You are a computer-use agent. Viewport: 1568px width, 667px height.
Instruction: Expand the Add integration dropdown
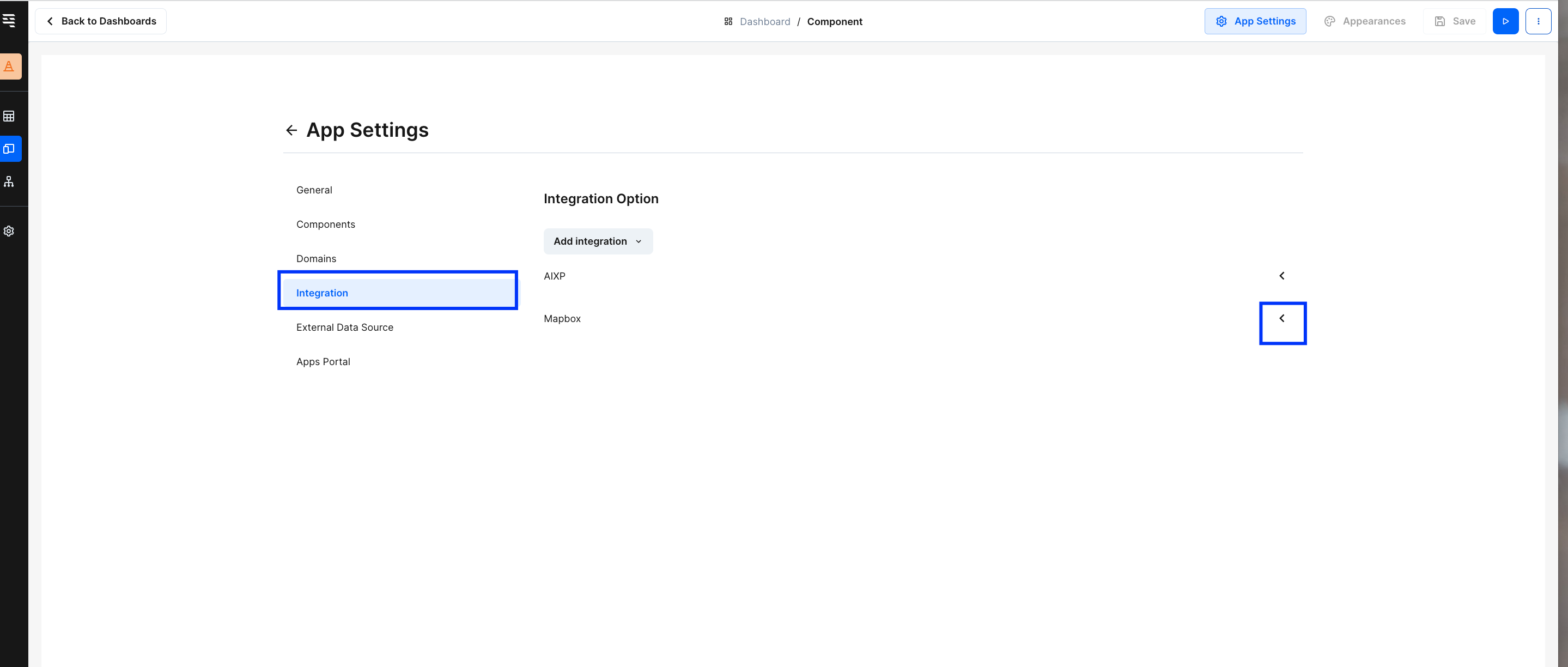[598, 241]
